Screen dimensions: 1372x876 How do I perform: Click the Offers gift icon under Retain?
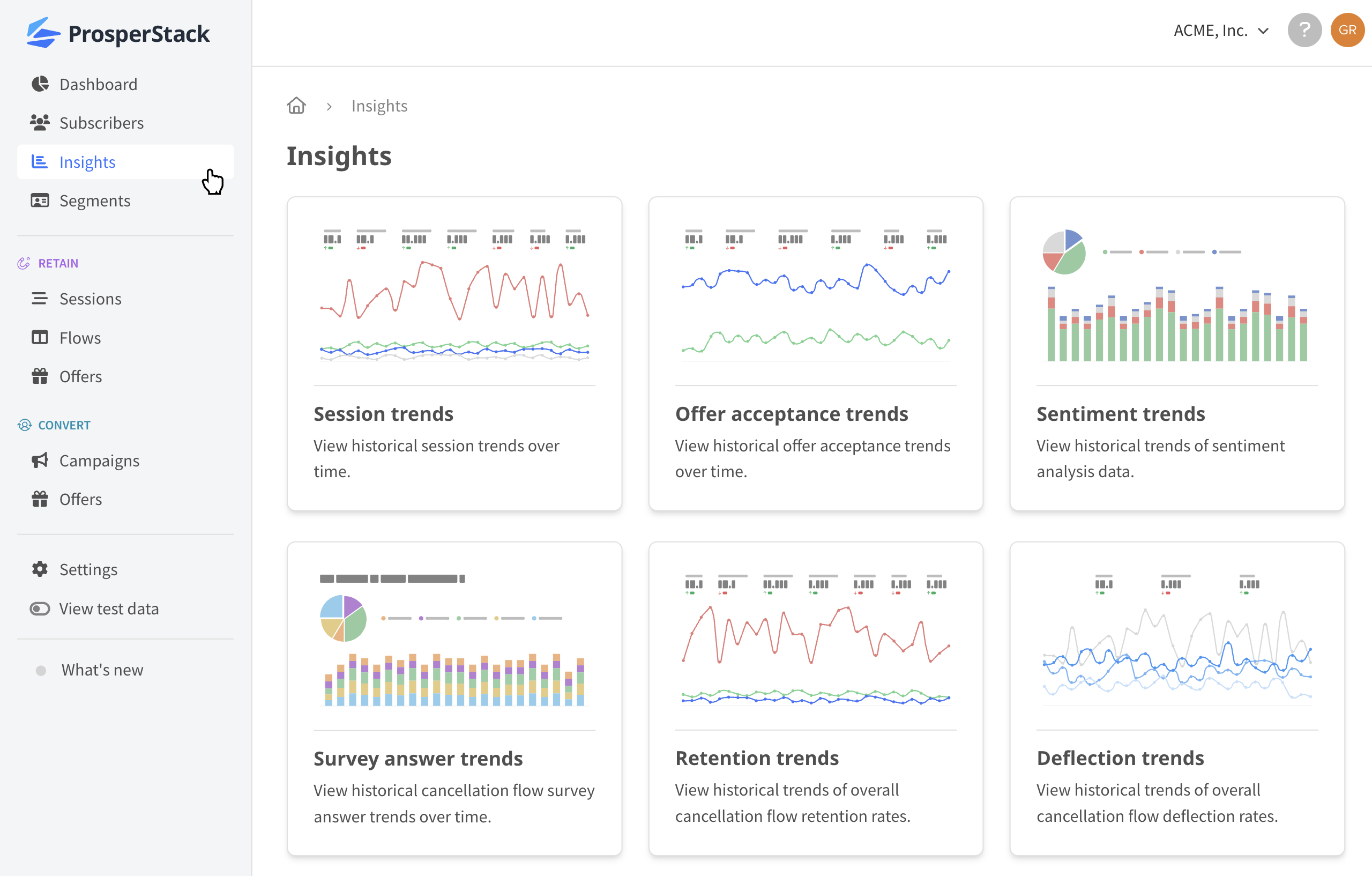(39, 376)
